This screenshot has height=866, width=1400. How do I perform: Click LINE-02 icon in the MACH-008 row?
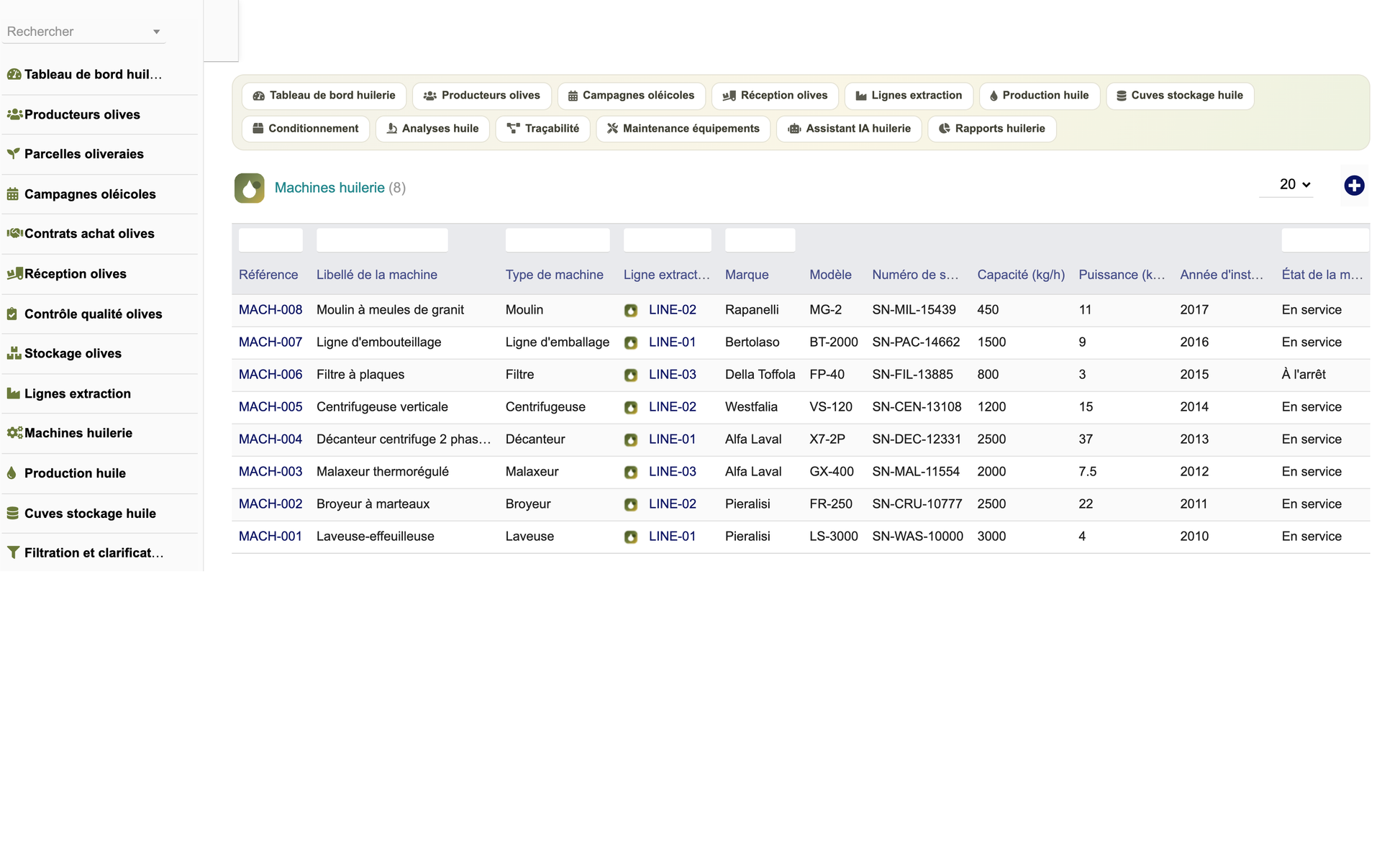tap(631, 311)
